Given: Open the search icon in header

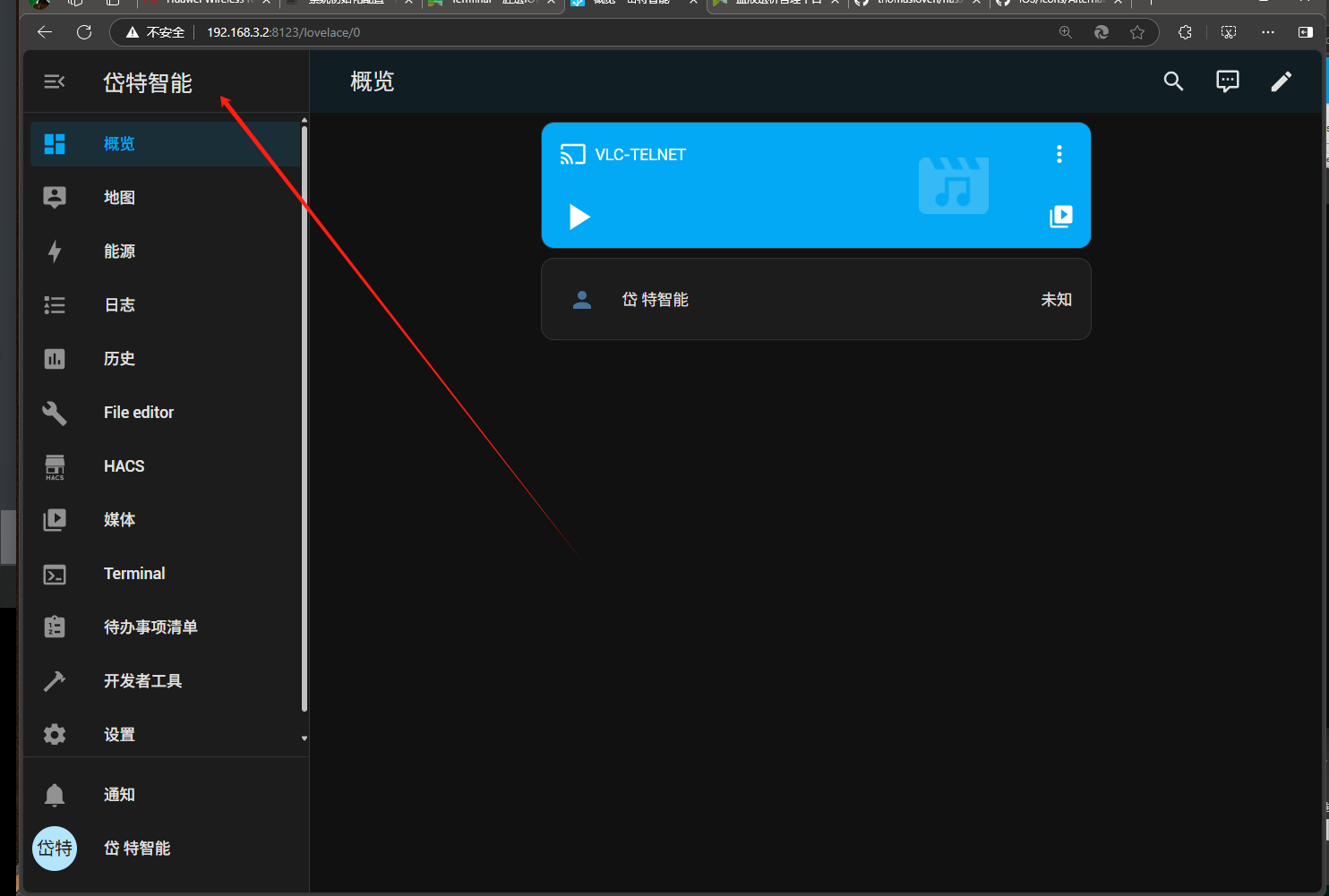Looking at the screenshot, I should (x=1173, y=81).
